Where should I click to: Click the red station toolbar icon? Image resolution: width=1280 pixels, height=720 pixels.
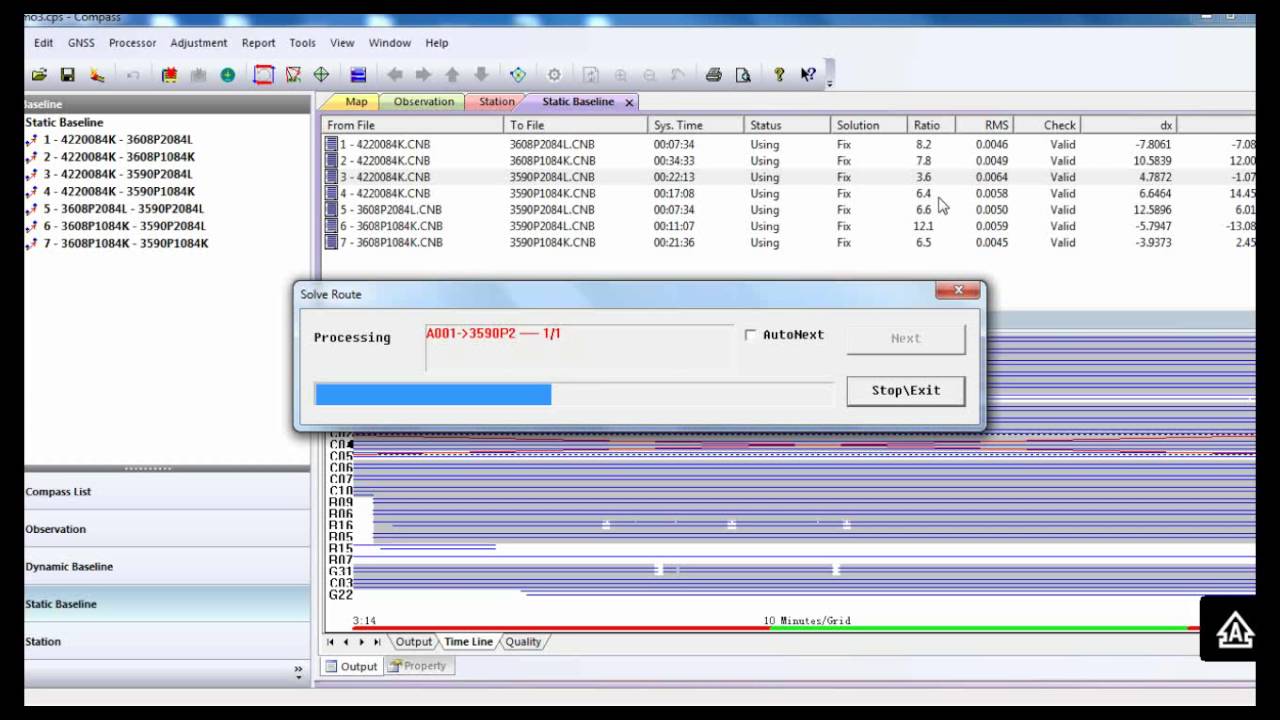click(170, 75)
